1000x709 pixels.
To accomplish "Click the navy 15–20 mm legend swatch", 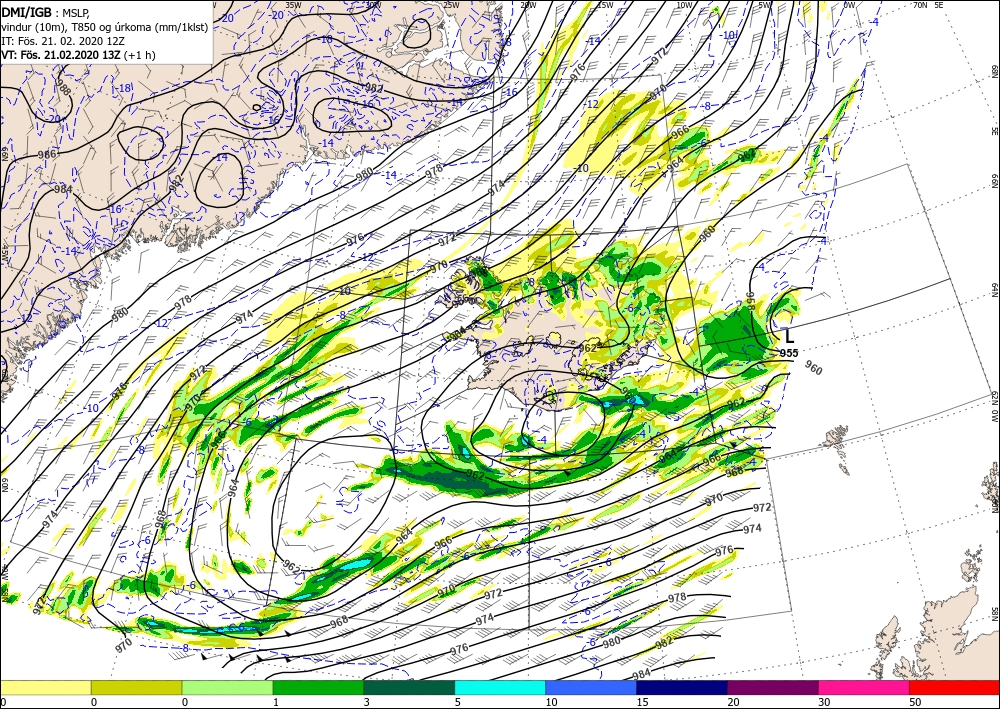I will (x=682, y=687).
